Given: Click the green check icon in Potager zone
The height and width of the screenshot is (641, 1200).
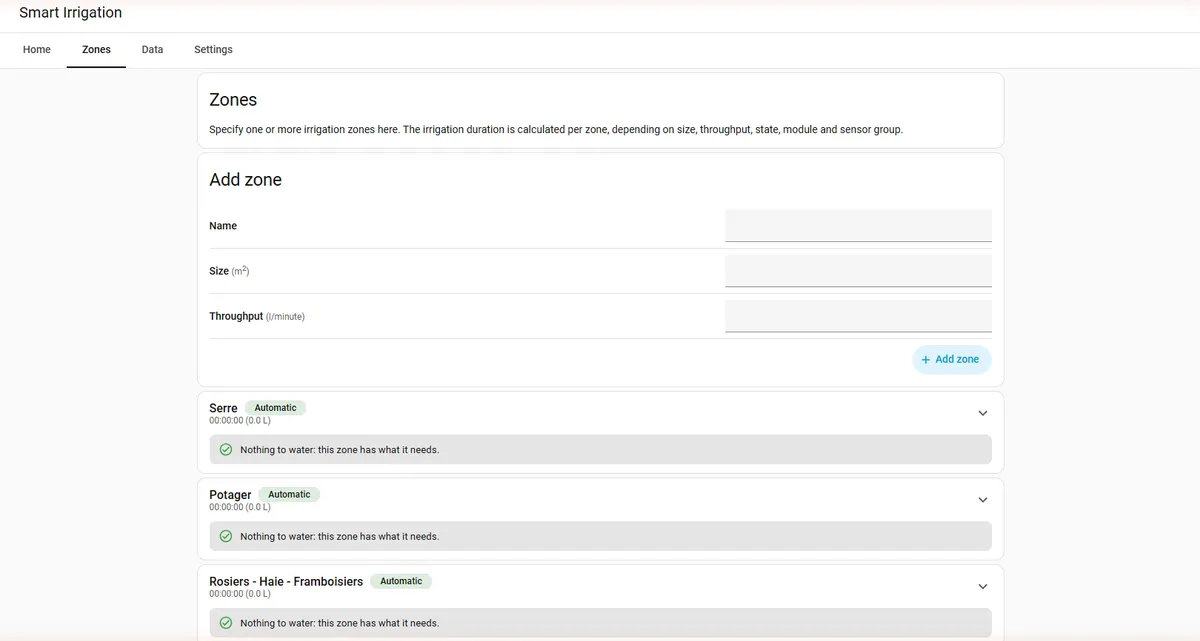Looking at the screenshot, I should 226,536.
